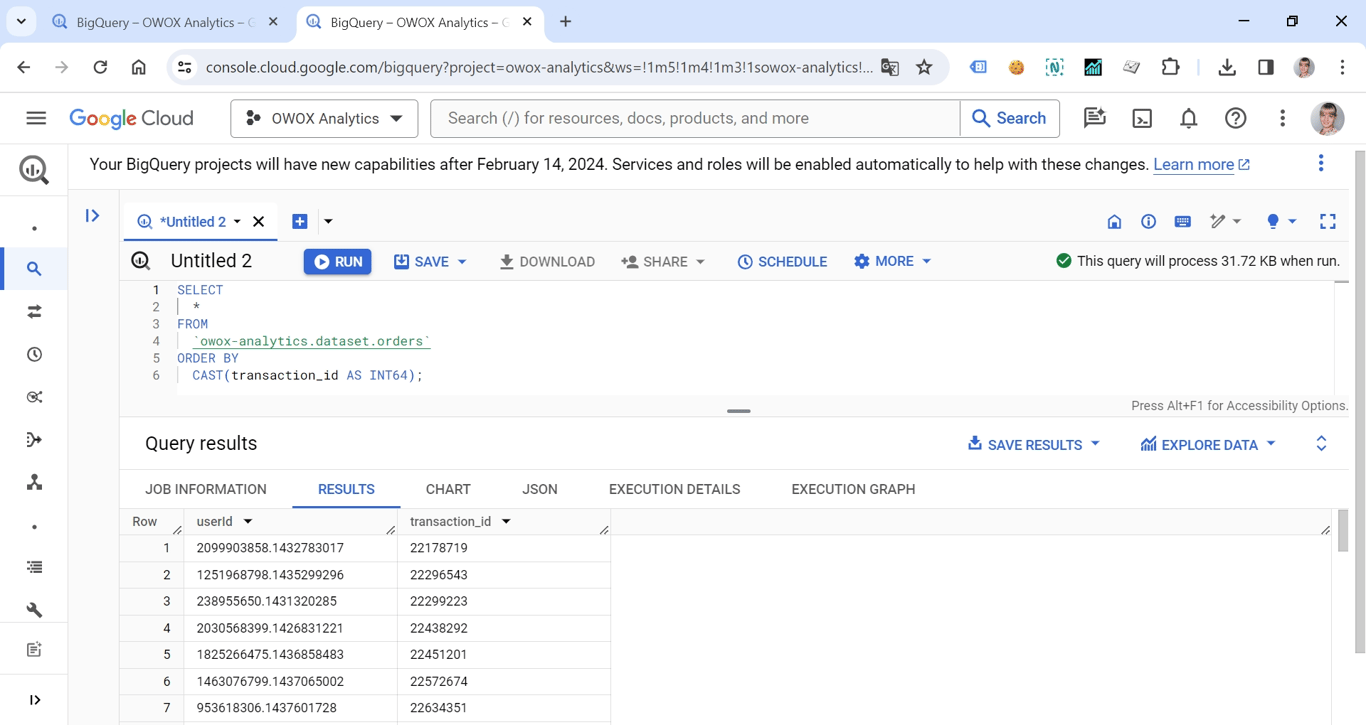
Task: Open Google Cloud header three-dot menu
Action: click(1282, 118)
